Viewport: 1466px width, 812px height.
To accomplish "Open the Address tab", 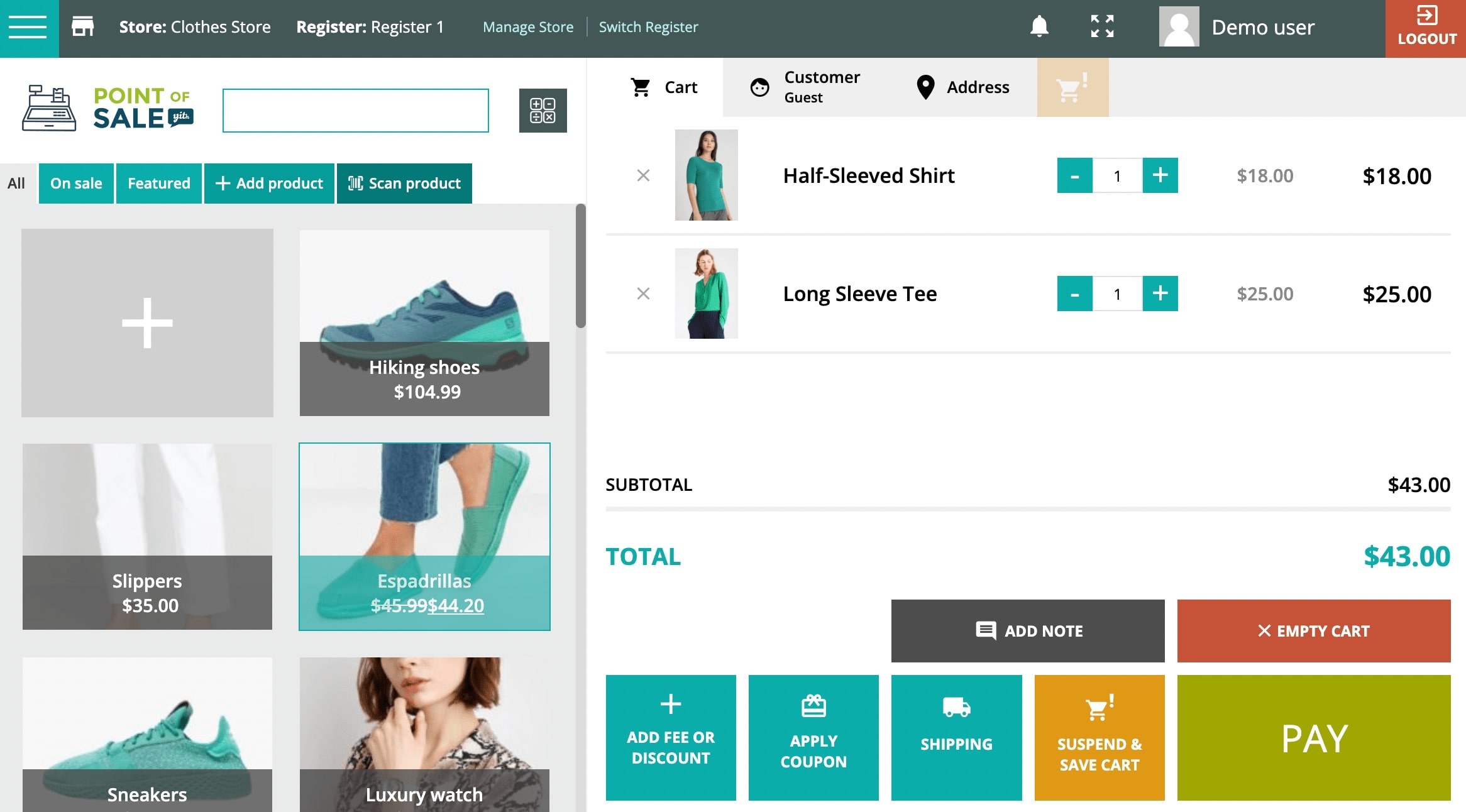I will point(963,87).
